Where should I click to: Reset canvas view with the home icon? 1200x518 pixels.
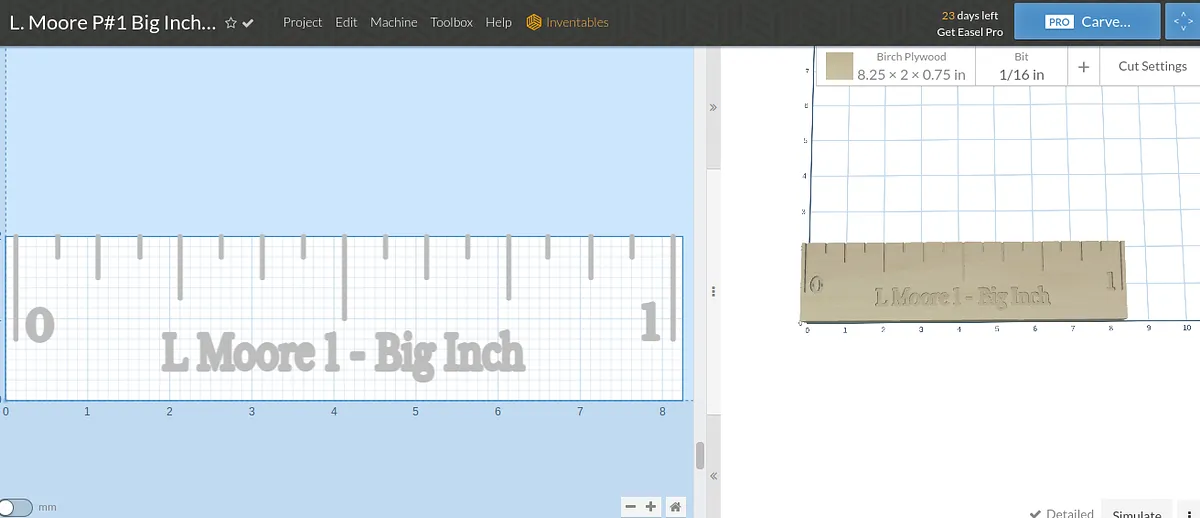click(676, 507)
